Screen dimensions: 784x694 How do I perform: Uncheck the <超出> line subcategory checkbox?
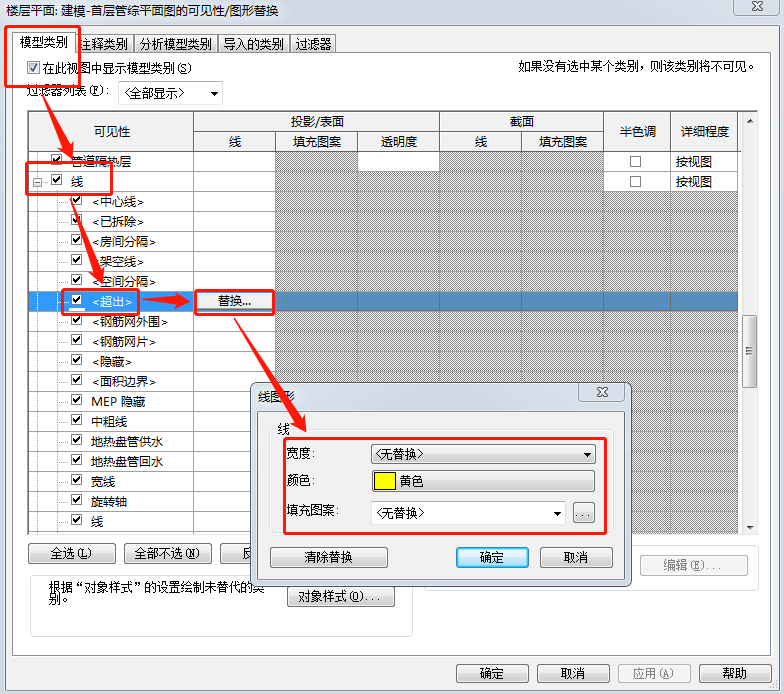pyautogui.click(x=76, y=301)
